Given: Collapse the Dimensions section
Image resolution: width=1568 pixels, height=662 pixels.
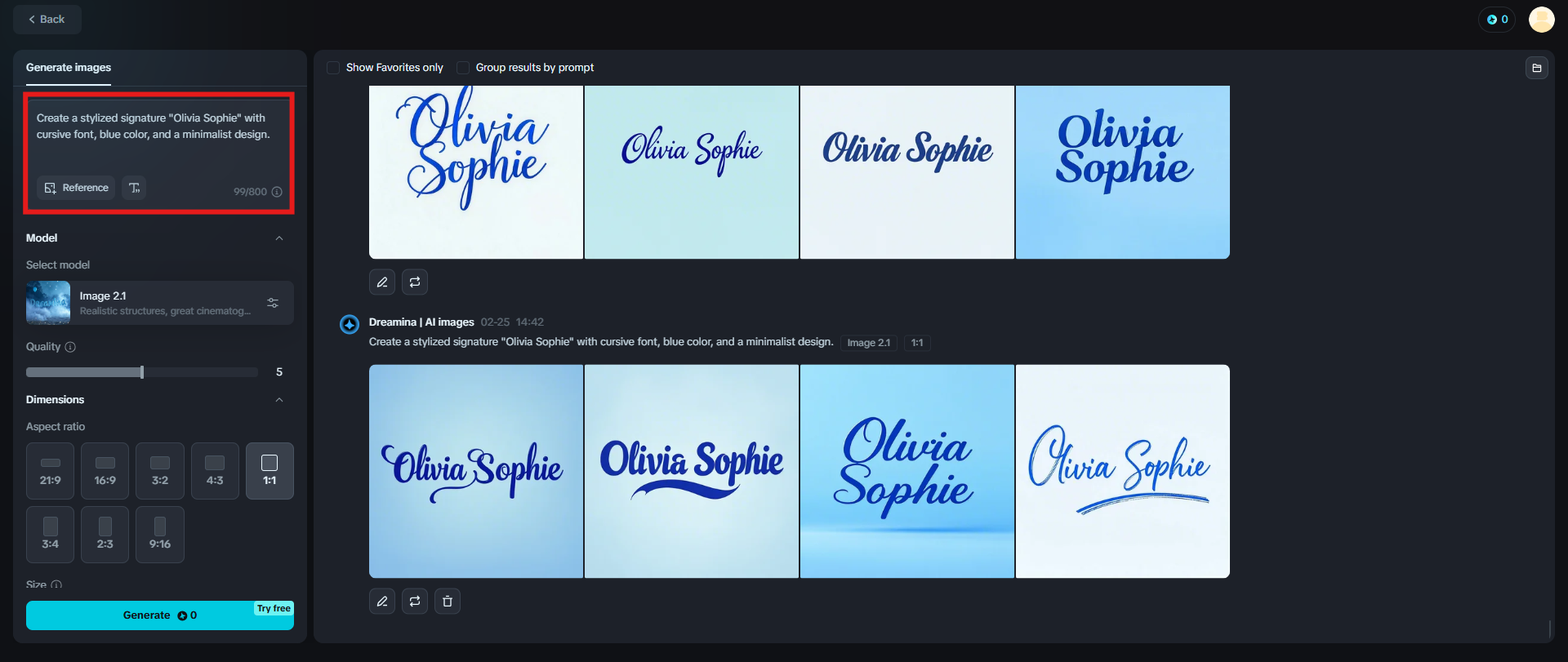Looking at the screenshot, I should coord(279,400).
